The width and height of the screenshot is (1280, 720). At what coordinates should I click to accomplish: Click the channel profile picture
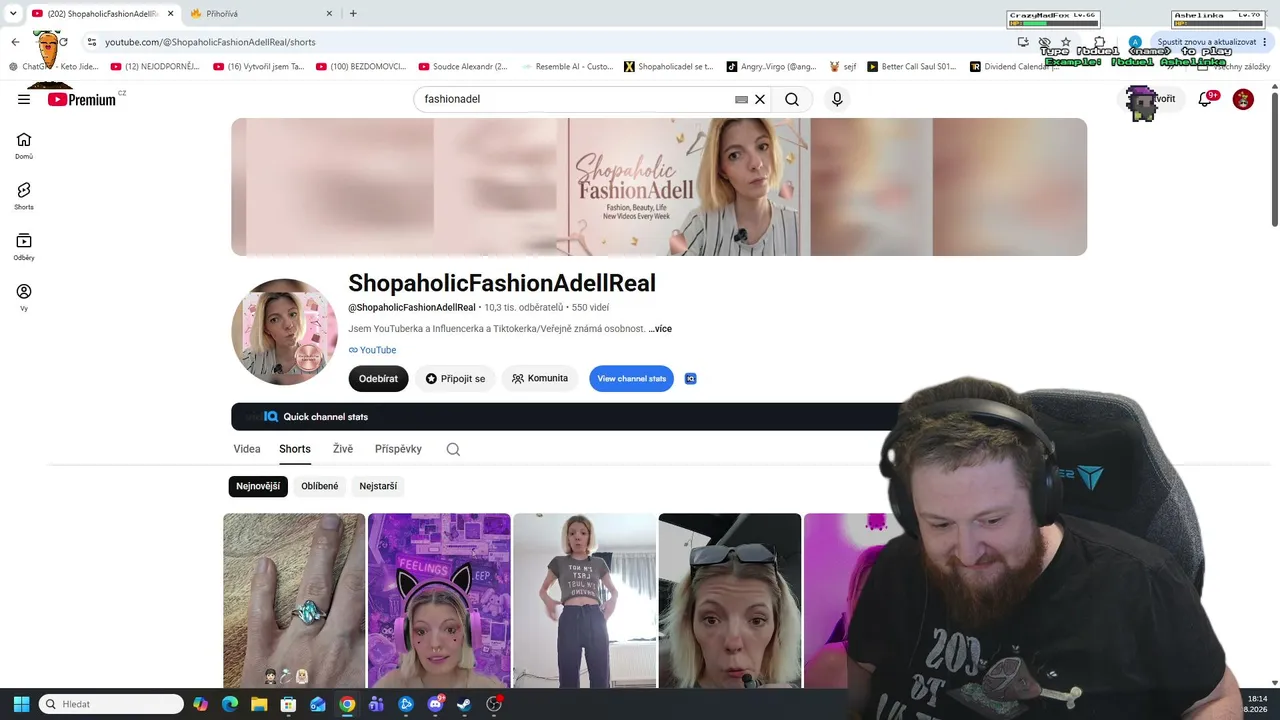coord(285,332)
